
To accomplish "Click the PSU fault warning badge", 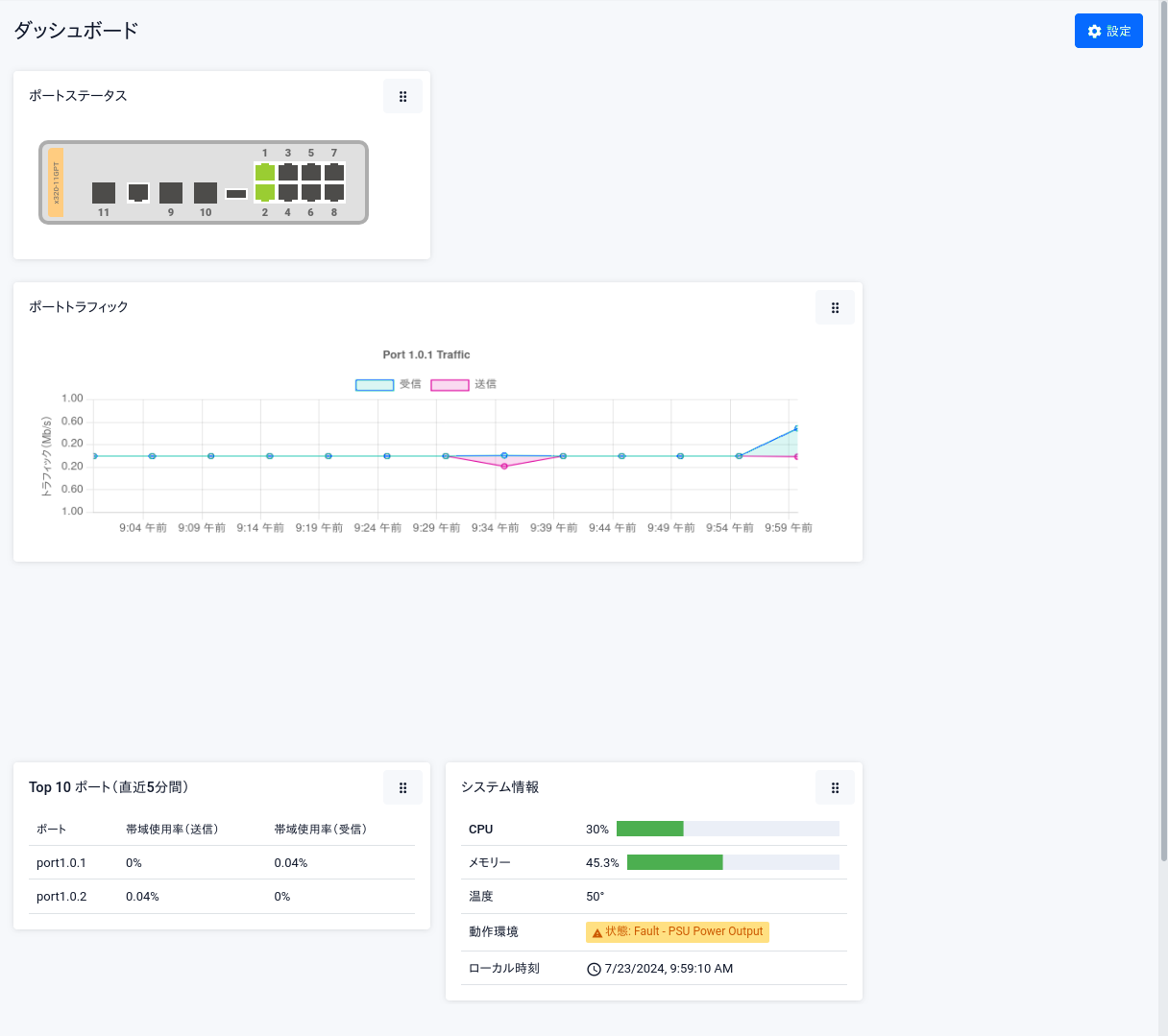I will point(677,931).
